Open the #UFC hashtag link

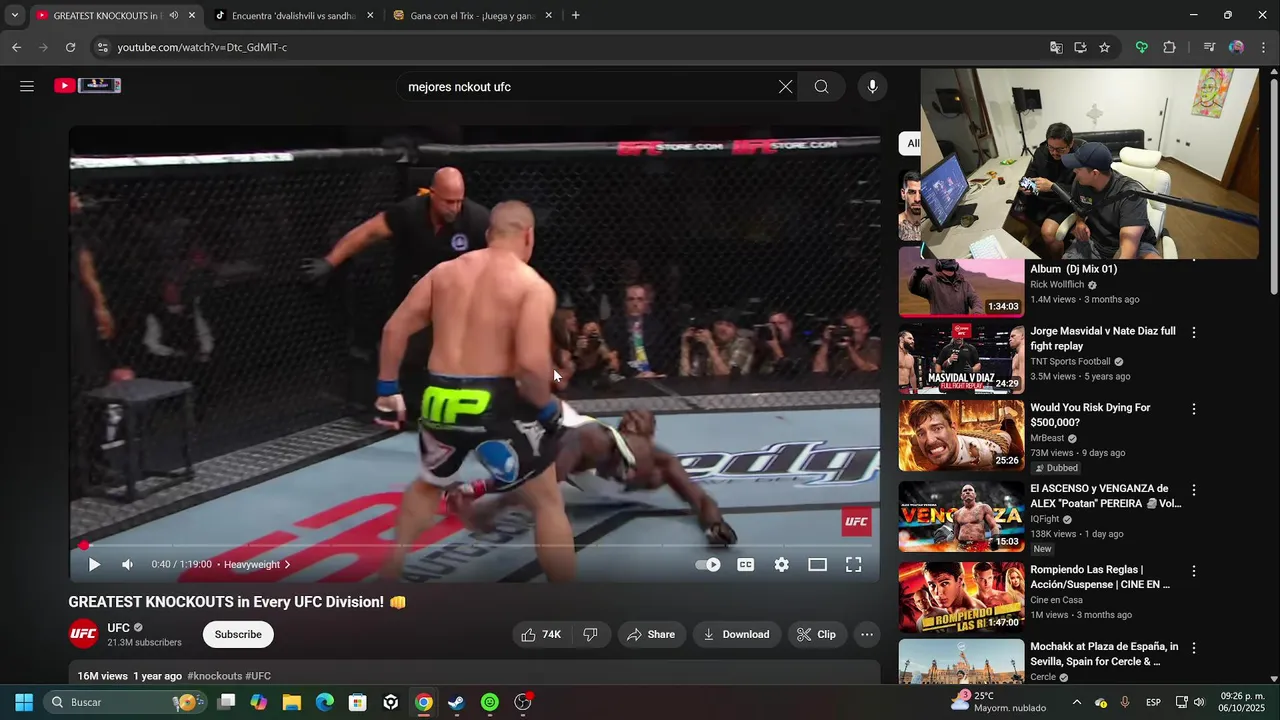[x=258, y=676]
